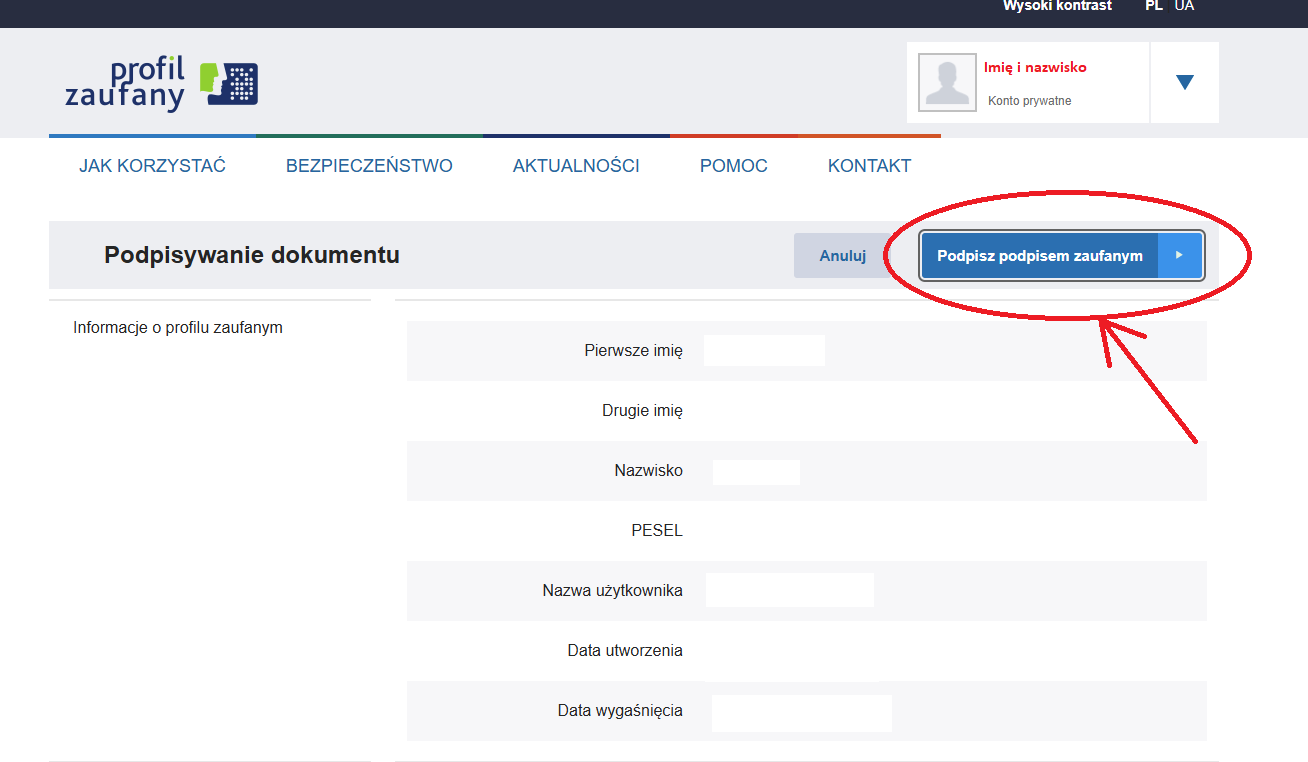Click the Nazwa użytkownika value field
1308x762 pixels.
coord(790,590)
